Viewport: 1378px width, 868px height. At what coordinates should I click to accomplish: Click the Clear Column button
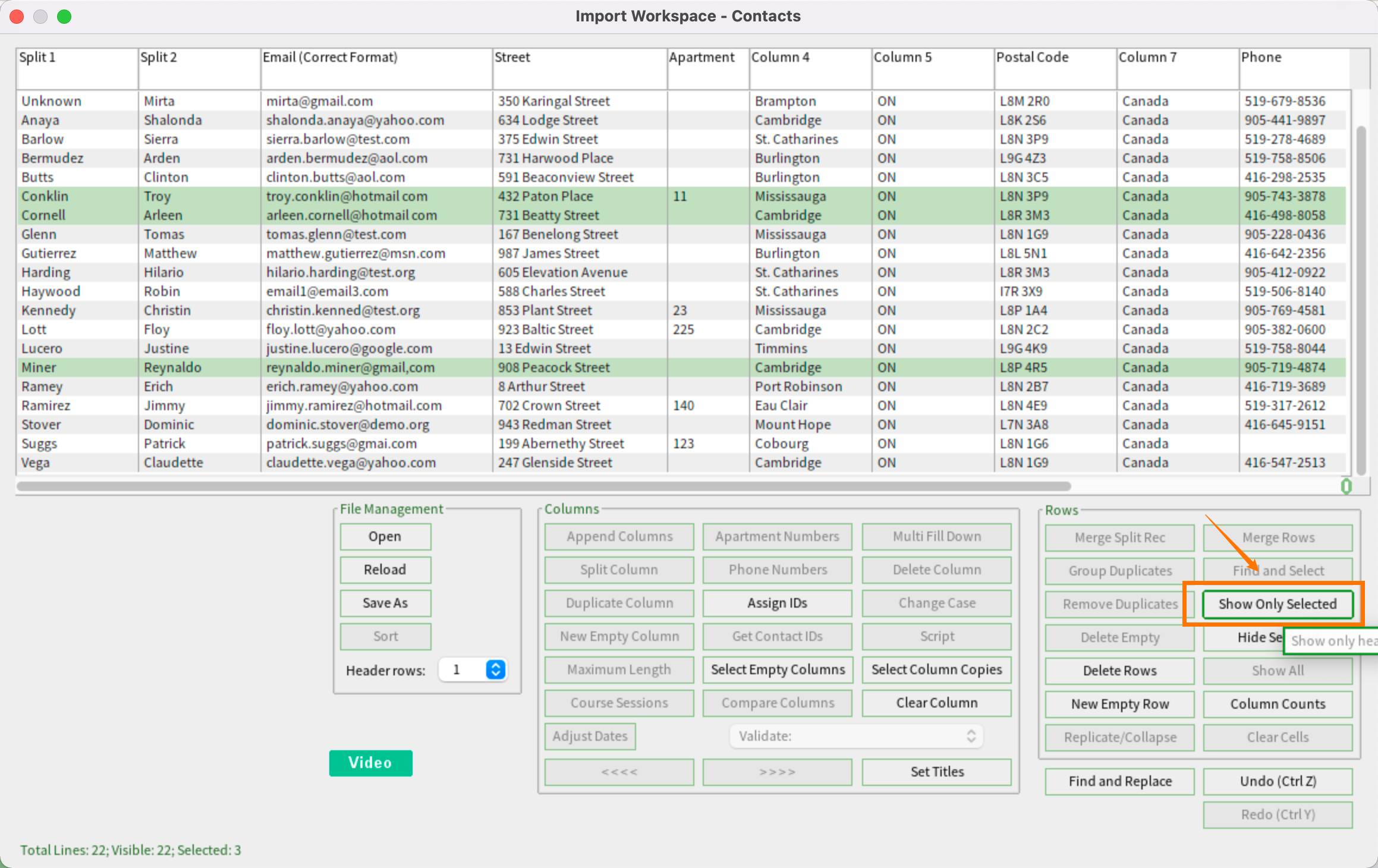(x=936, y=703)
